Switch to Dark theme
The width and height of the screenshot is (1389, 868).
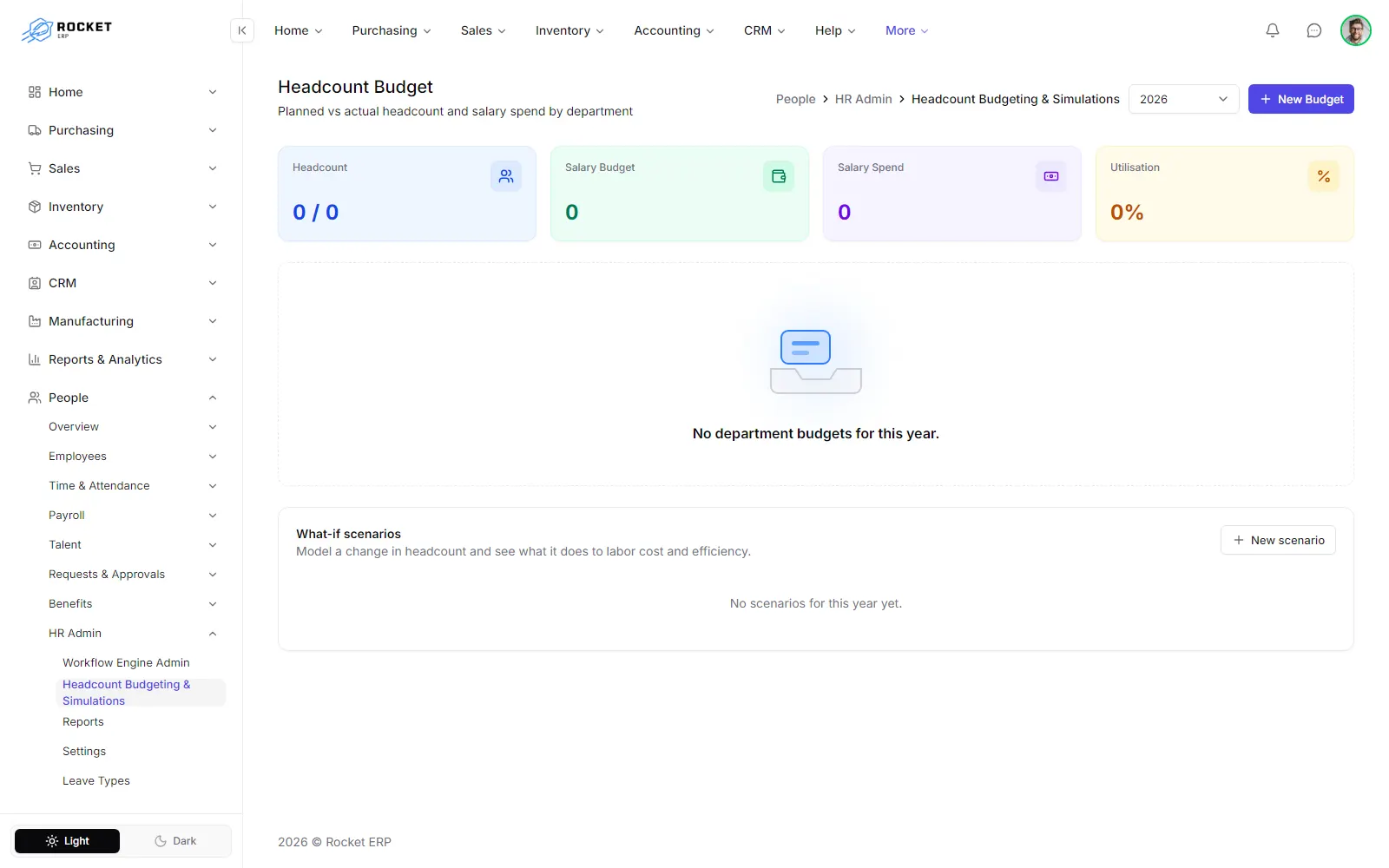[175, 841]
